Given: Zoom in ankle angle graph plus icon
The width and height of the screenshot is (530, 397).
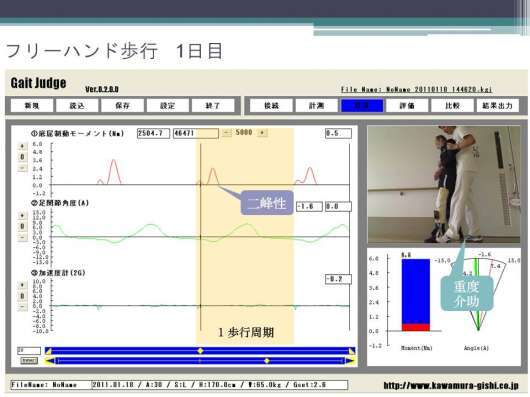Looking at the screenshot, I should 22,216.
